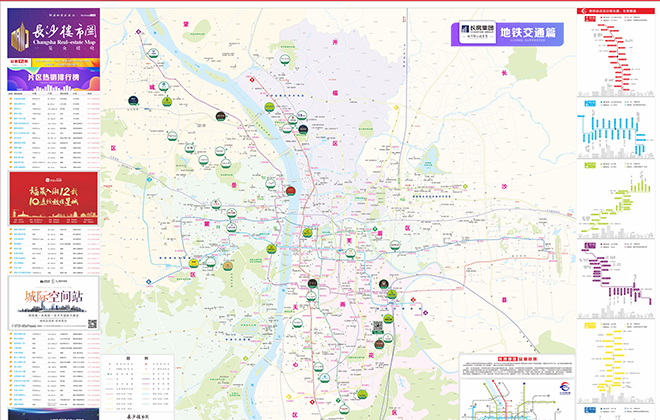Image resolution: width=660 pixels, height=420 pixels.
Task: Click the purple diamond terminus at map top-left
Action: pos(138,32)
